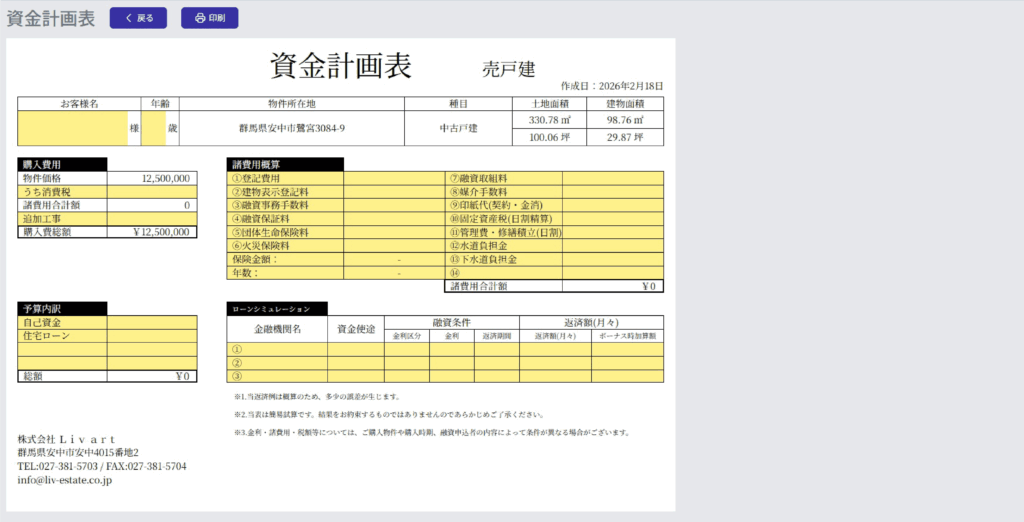Select the ⑥火災保険料 amount field

[x=394, y=245]
